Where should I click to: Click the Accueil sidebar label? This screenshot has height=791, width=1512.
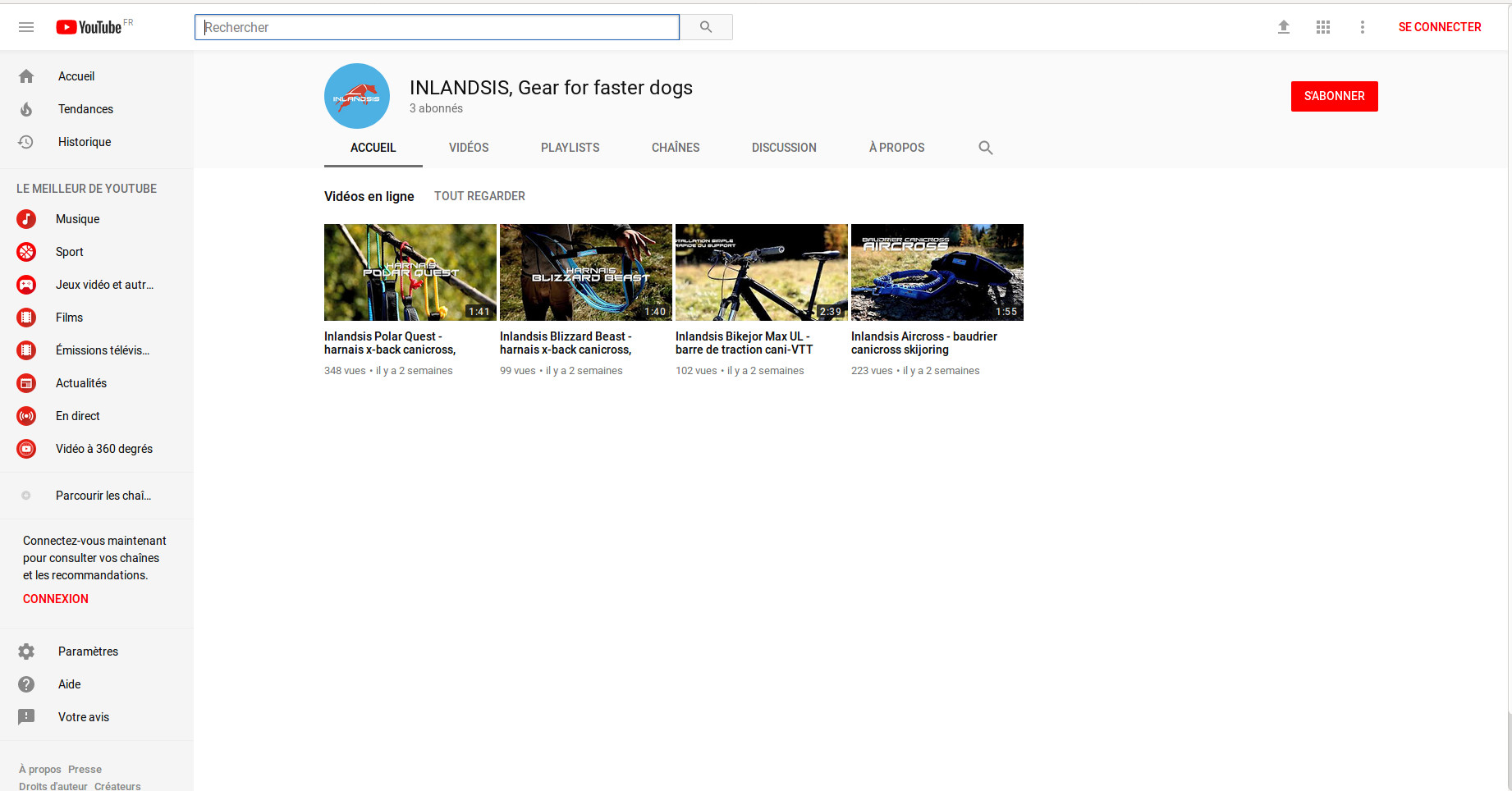(x=76, y=76)
